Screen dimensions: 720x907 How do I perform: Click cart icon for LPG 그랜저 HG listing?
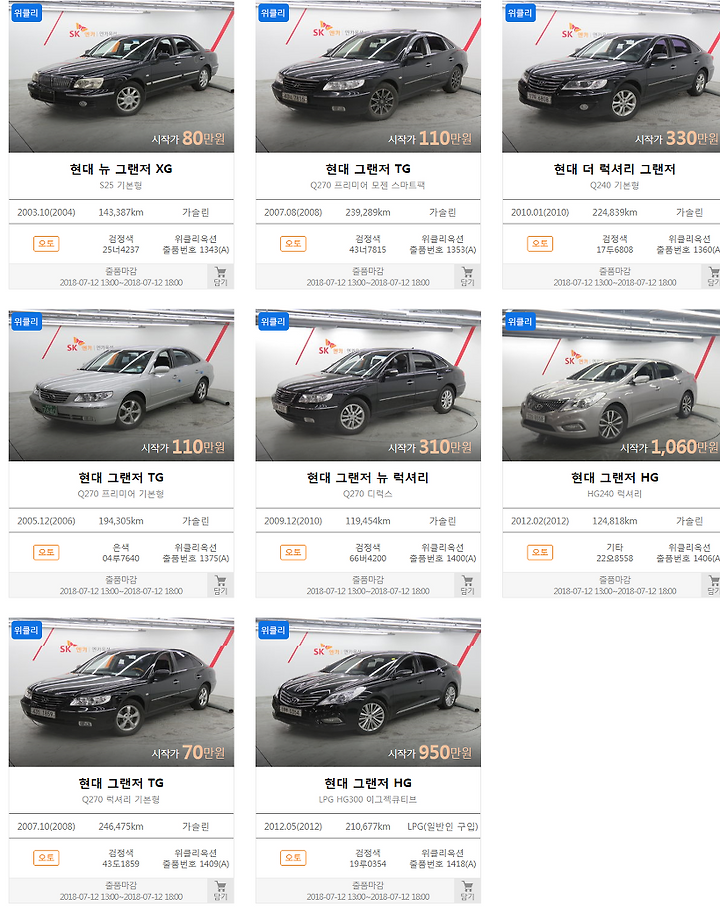(467, 890)
